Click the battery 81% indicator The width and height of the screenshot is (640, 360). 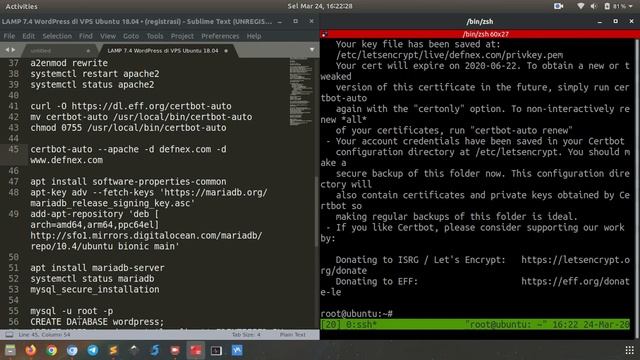(616, 6)
